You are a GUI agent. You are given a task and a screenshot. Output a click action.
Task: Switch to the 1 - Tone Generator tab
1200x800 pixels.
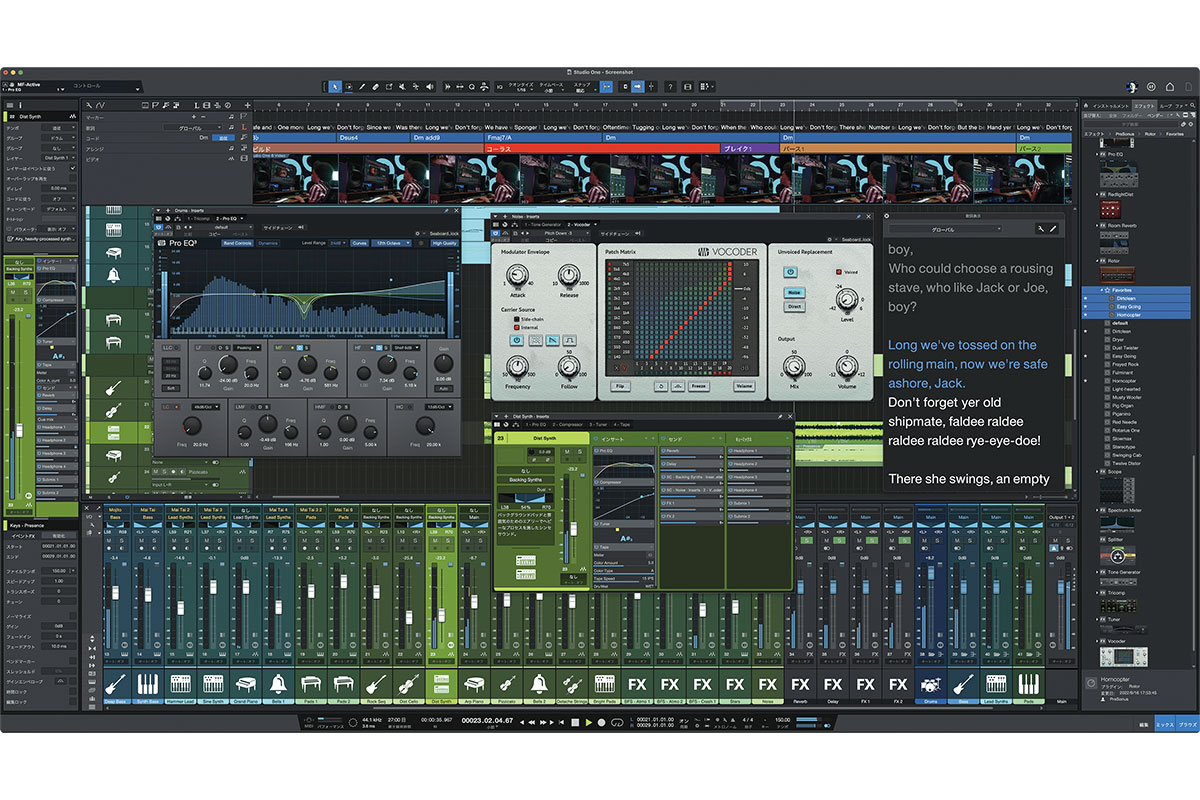pyautogui.click(x=541, y=225)
